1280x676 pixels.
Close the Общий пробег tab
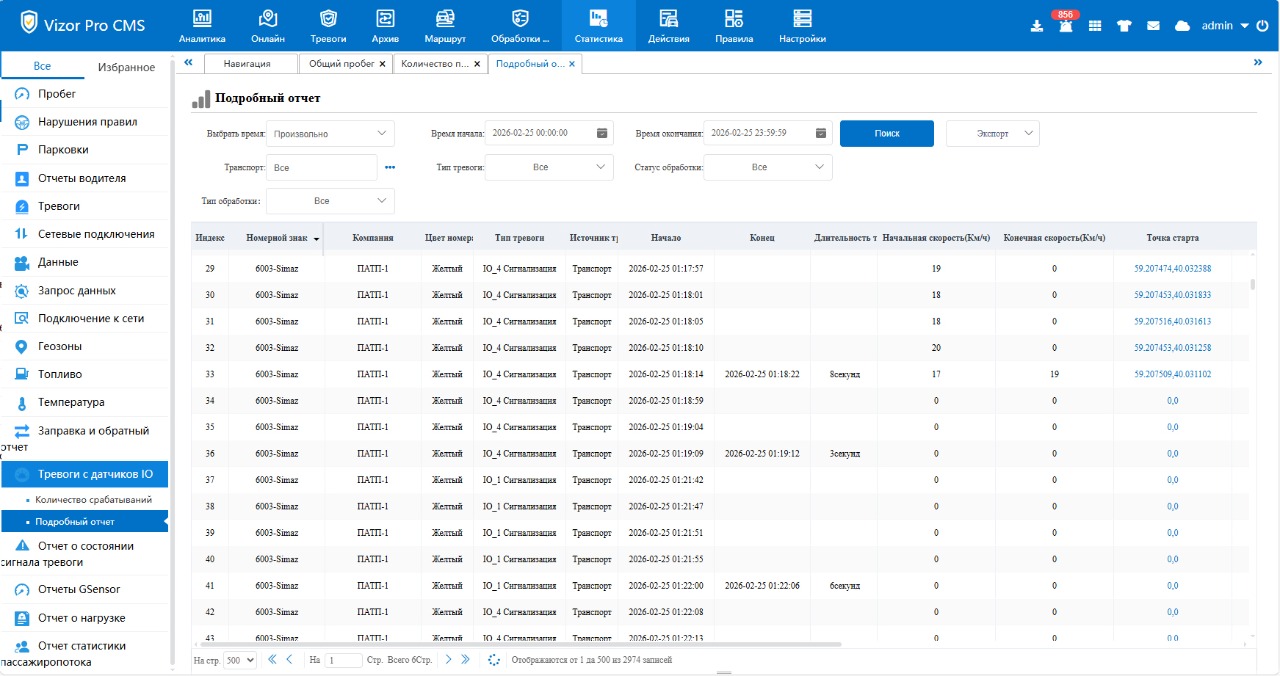[x=382, y=64]
